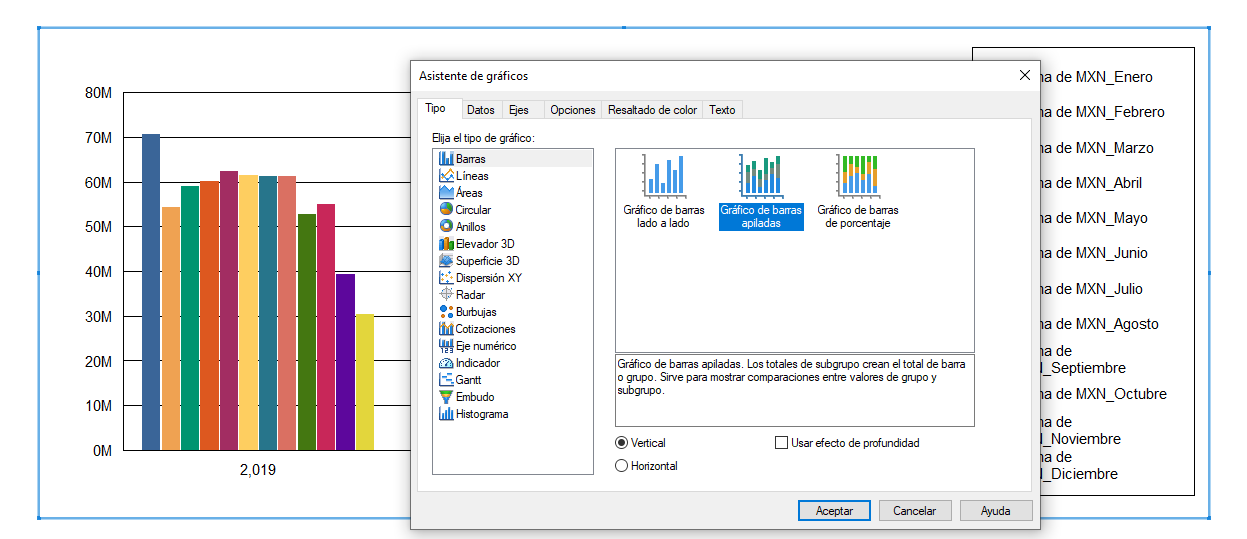1247x539 pixels.
Task: Click the Aceptar button
Action: 834,511
